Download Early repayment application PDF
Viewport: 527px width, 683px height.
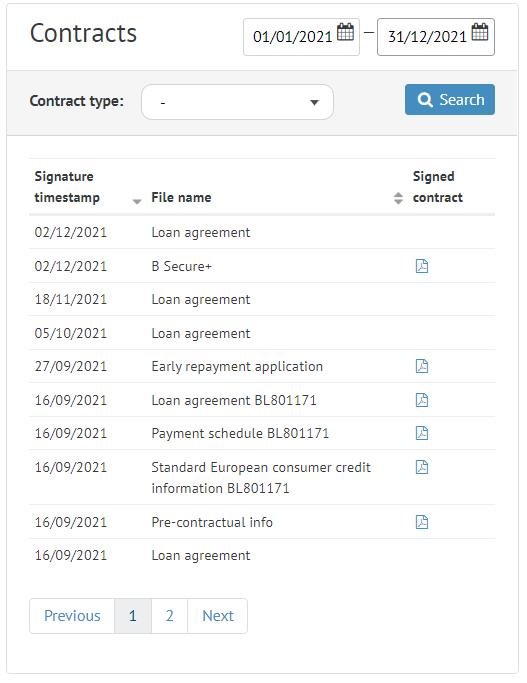click(x=422, y=366)
